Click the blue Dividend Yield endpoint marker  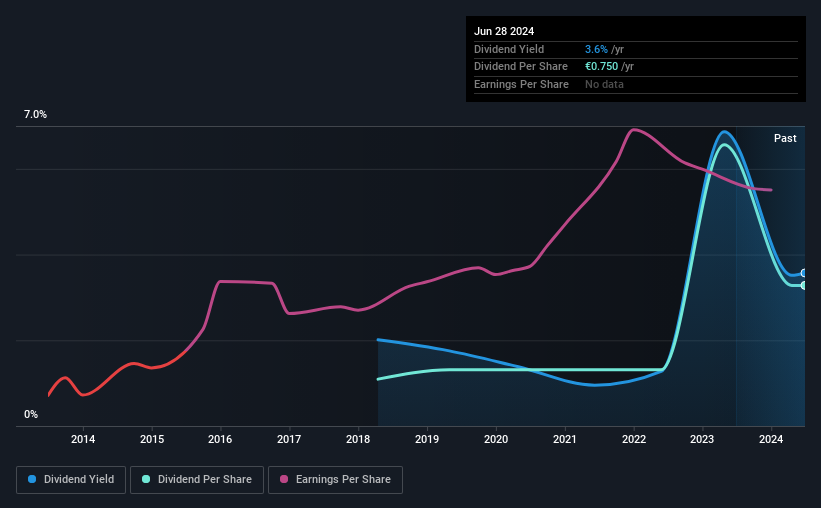tap(804, 273)
